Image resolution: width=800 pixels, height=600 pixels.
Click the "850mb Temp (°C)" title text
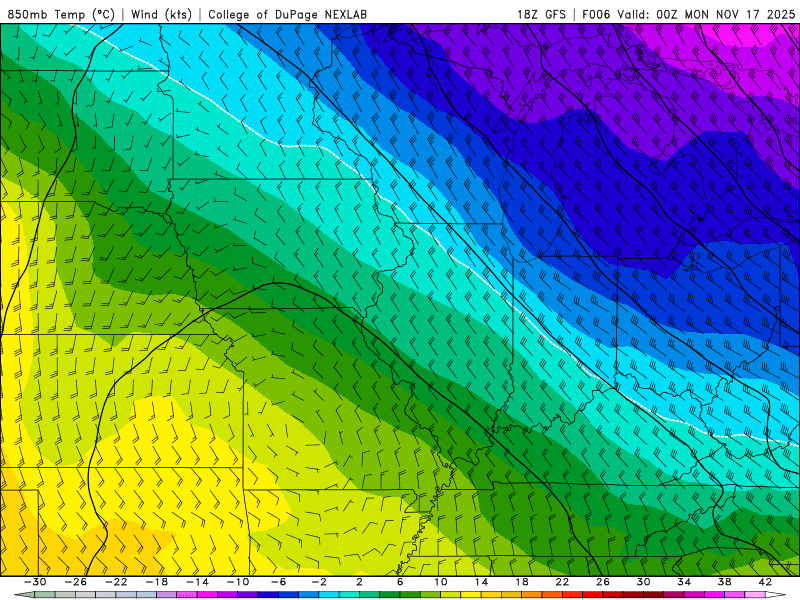tap(61, 14)
